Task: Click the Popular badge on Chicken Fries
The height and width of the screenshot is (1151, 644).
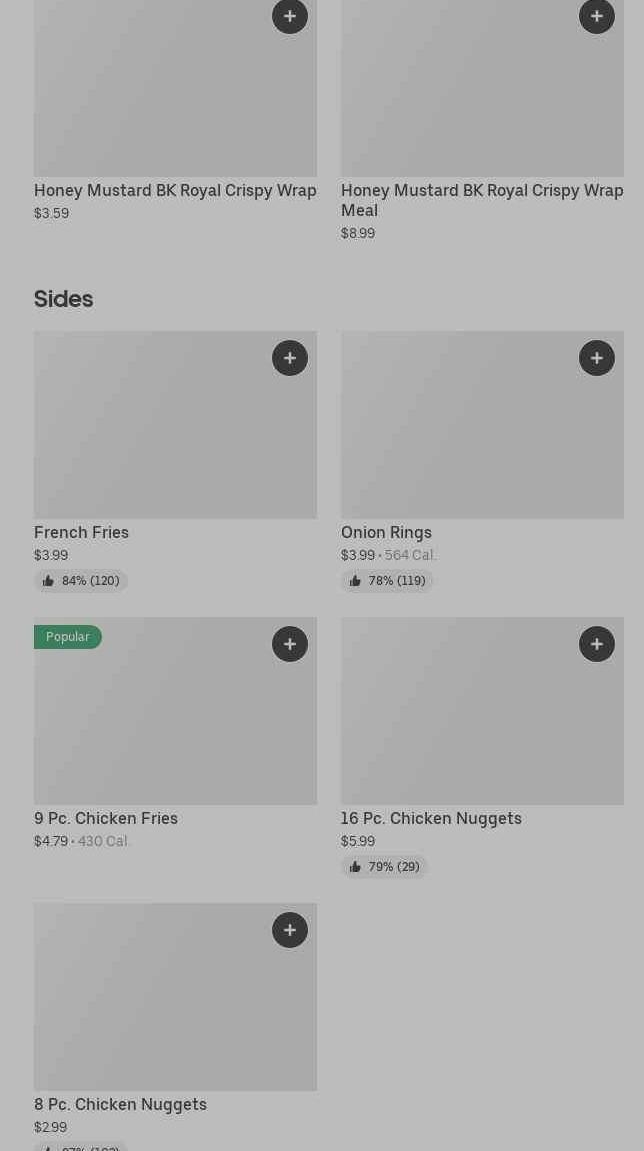Action: tap(68, 637)
